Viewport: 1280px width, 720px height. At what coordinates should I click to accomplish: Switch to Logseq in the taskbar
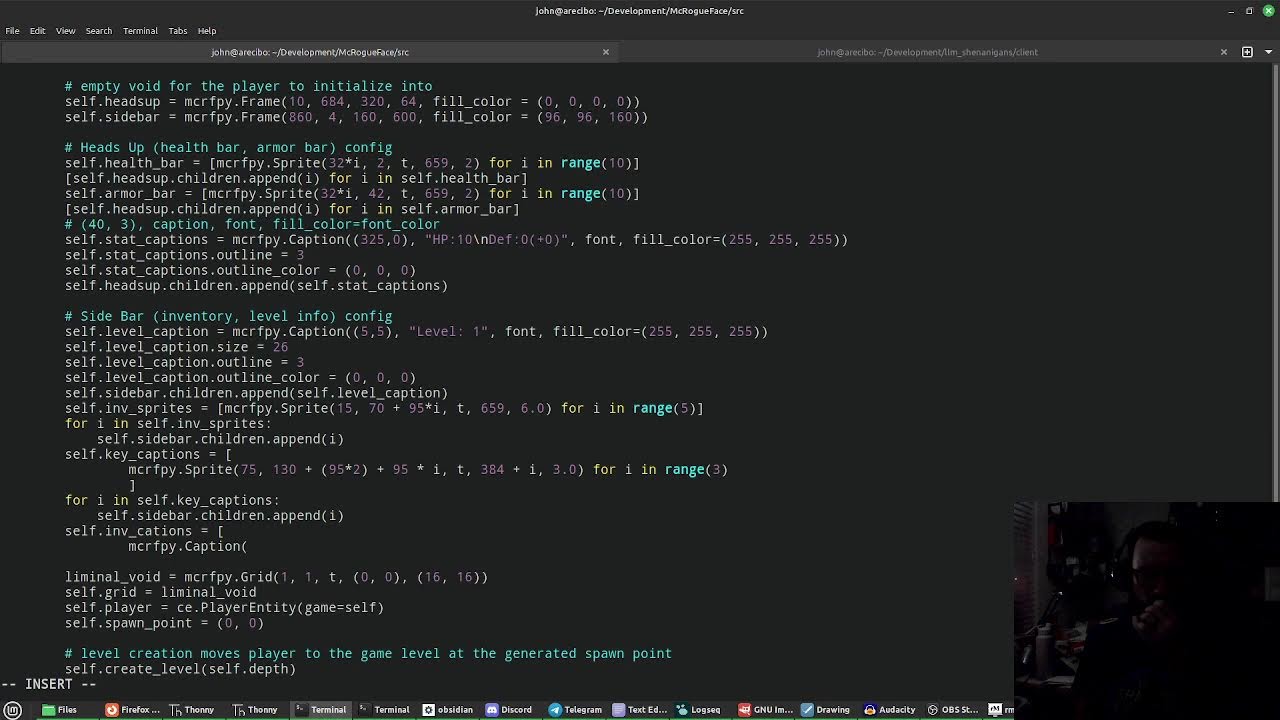tap(699, 710)
